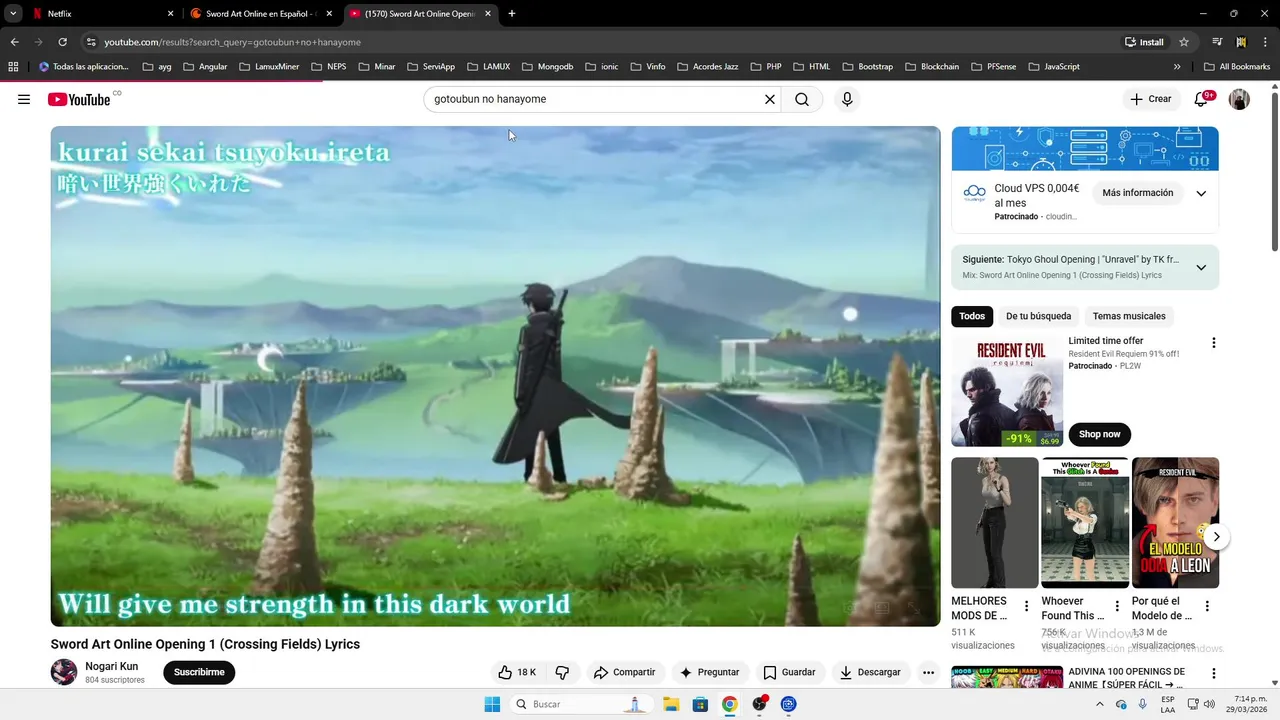Open the Blockchain bookmarks folder
This screenshot has width=1280, height=720.
click(932, 67)
